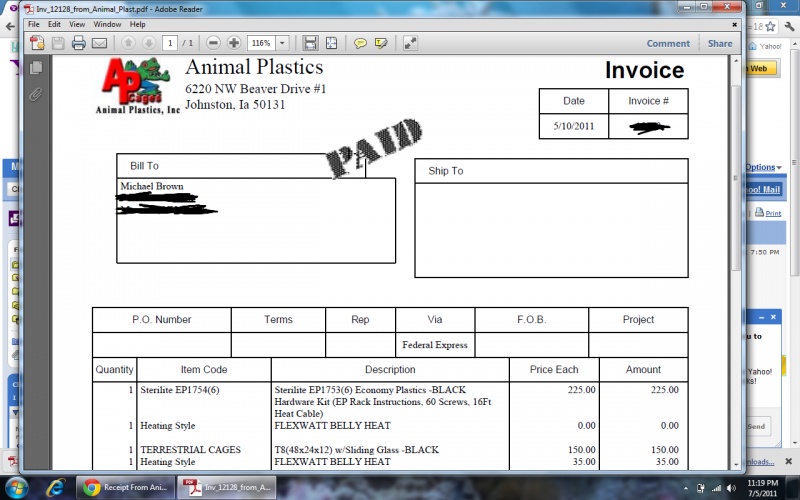
Task: Click the Convert to PDF online icon
Action: coord(37,43)
